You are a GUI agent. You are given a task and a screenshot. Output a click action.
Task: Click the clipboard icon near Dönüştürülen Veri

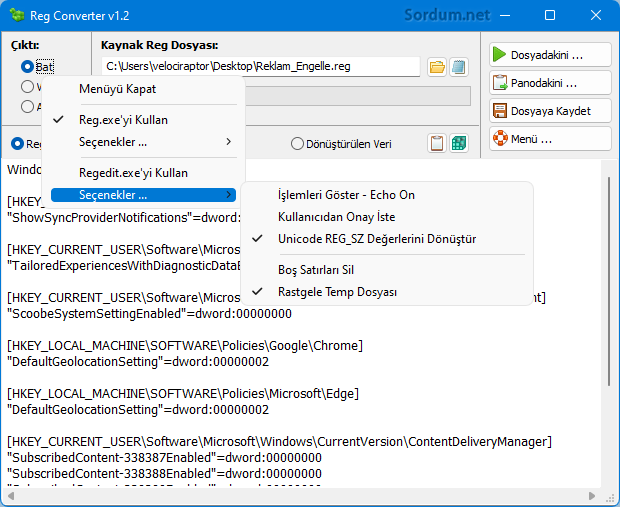(x=436, y=144)
